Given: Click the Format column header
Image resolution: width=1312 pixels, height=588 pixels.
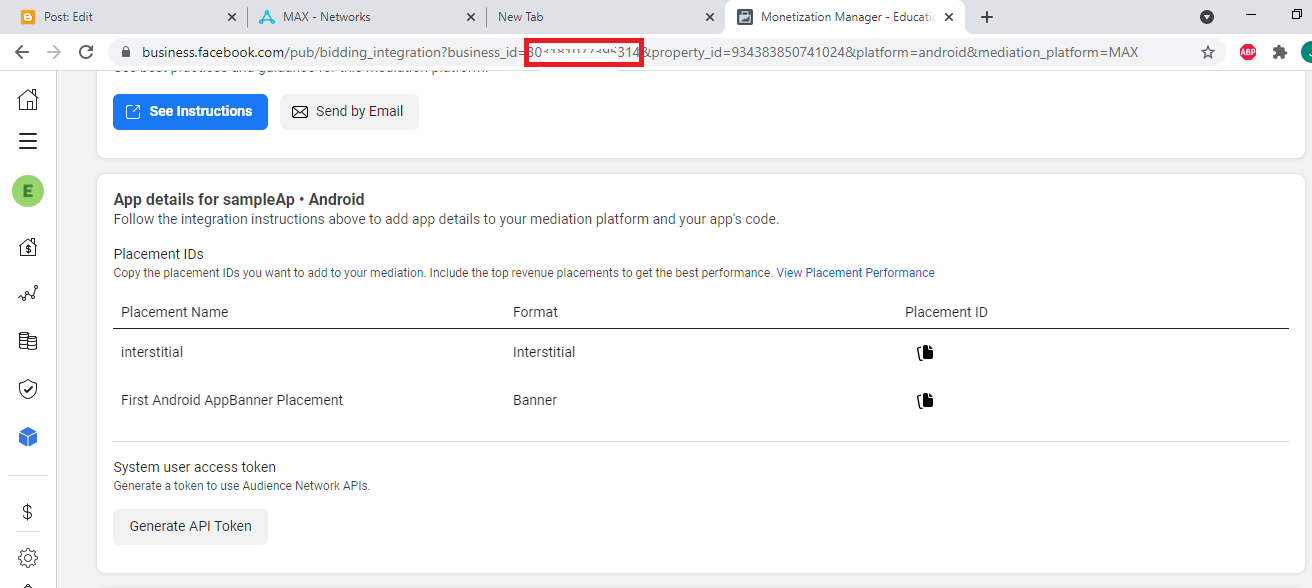Looking at the screenshot, I should click(535, 312).
